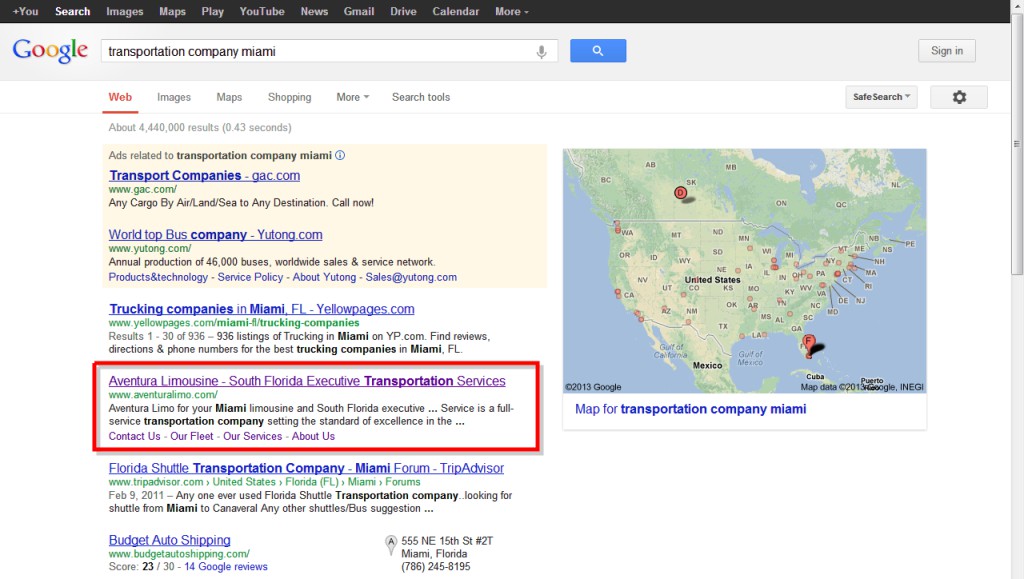Screen dimensions: 1024x579
Task: Open News in the top bar
Action: click(314, 11)
